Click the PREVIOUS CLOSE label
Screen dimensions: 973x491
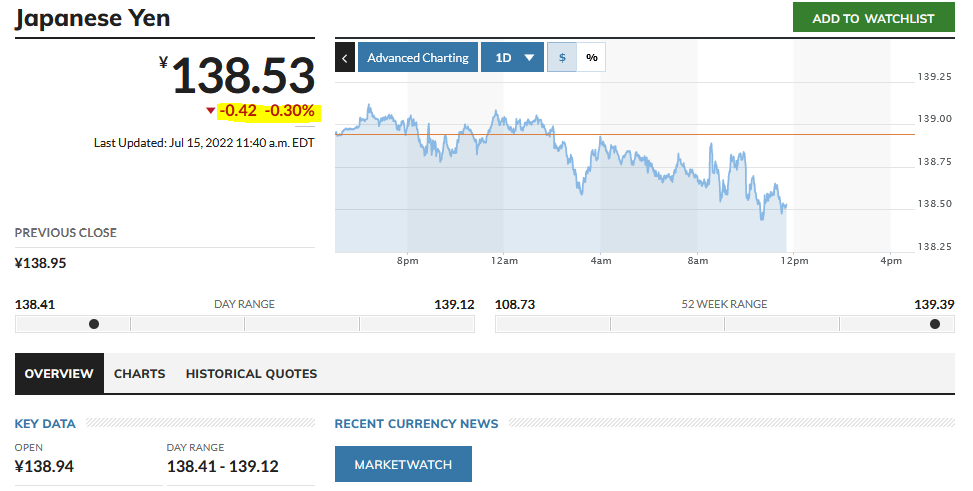(66, 233)
